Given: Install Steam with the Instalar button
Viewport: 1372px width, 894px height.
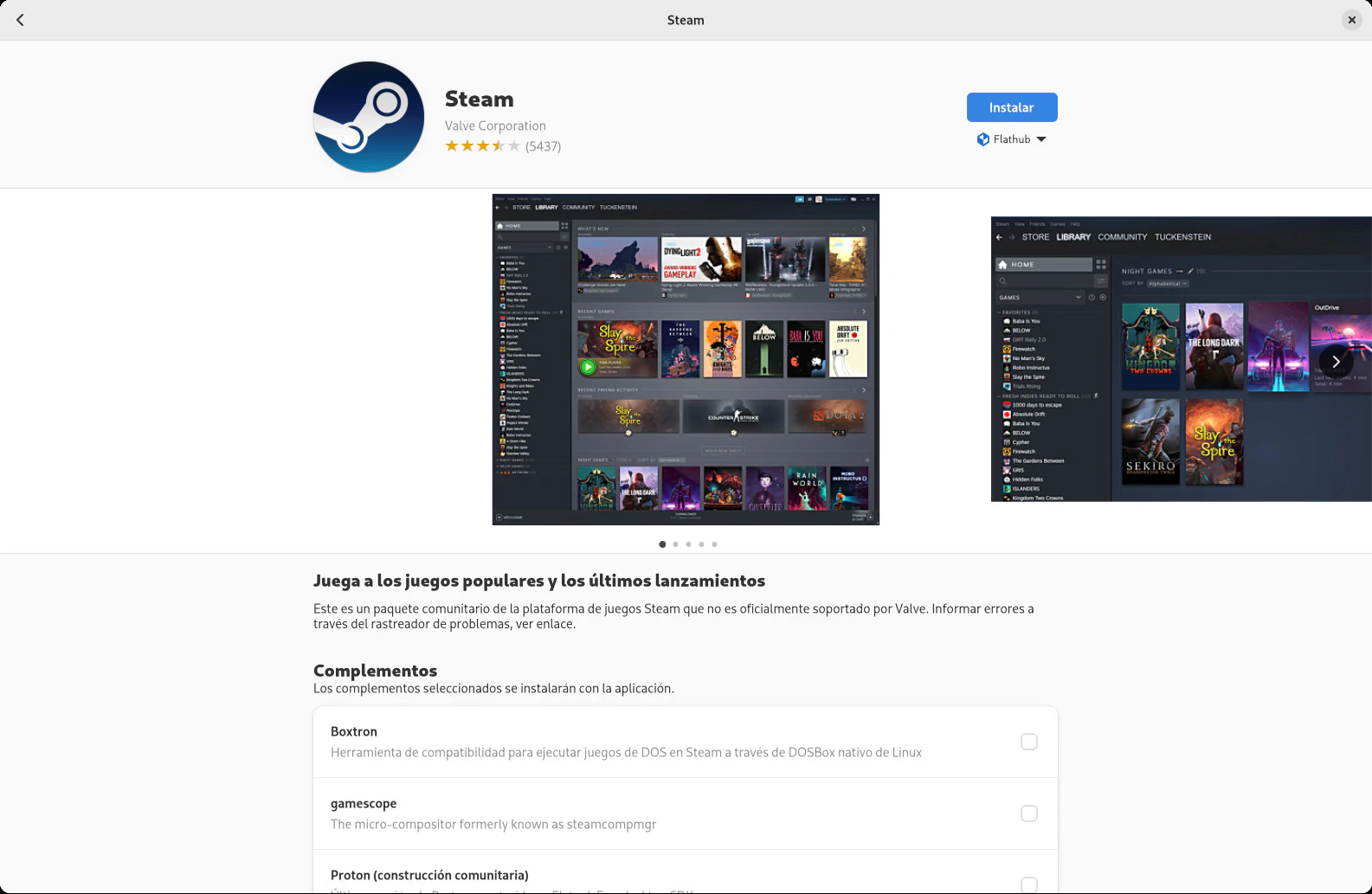Looking at the screenshot, I should pyautogui.click(x=1011, y=107).
